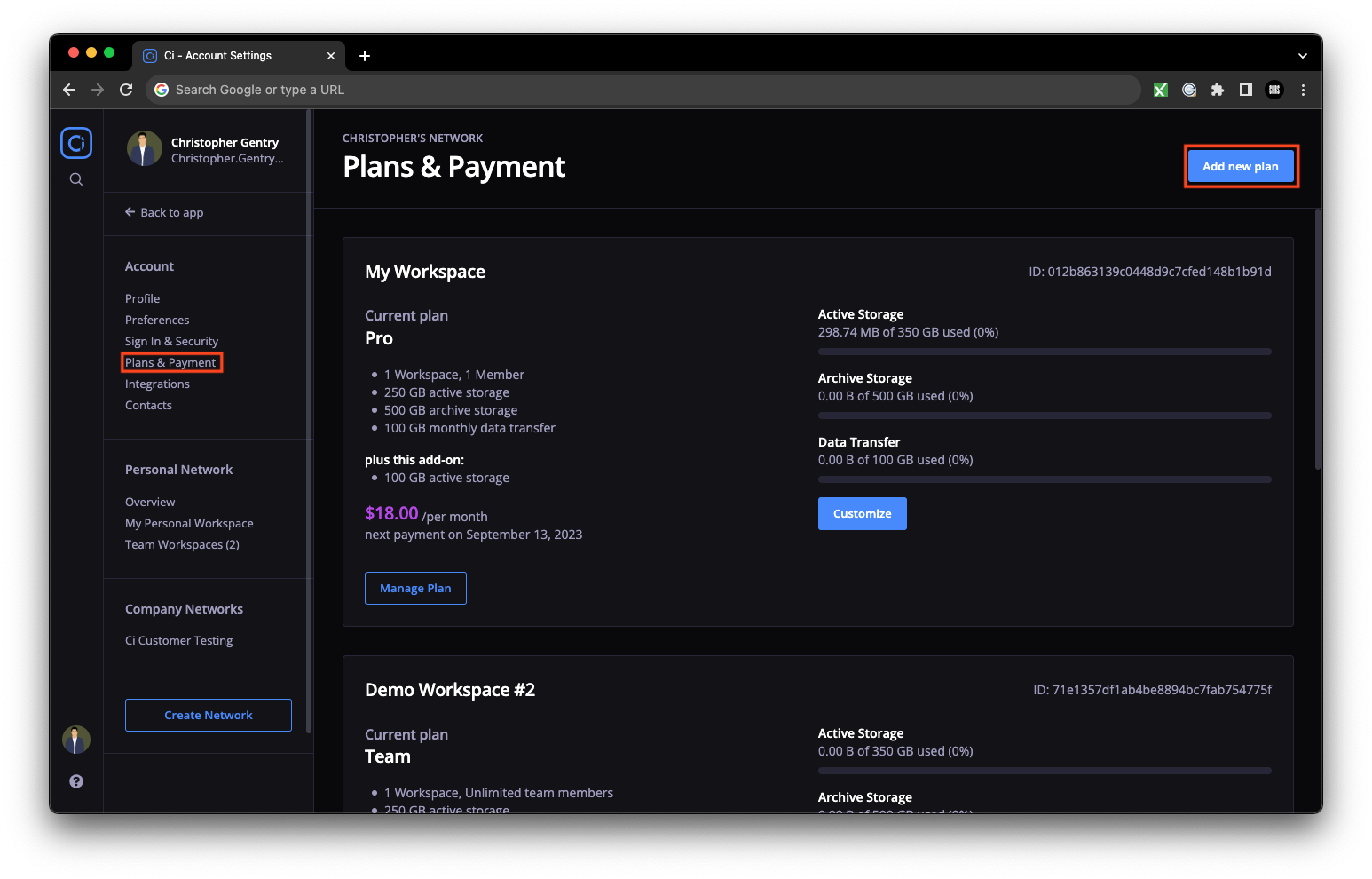Click the sidebar vertical scrollbar

(309, 421)
